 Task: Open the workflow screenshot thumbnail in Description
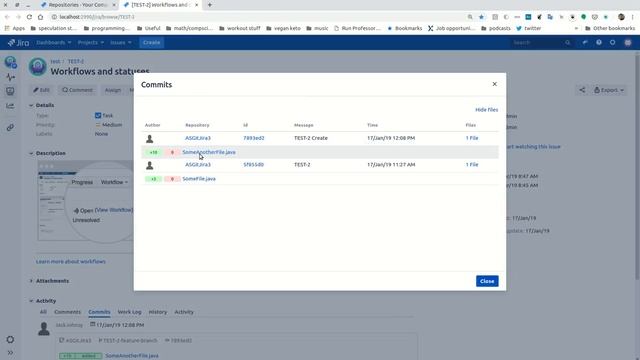coord(85,200)
